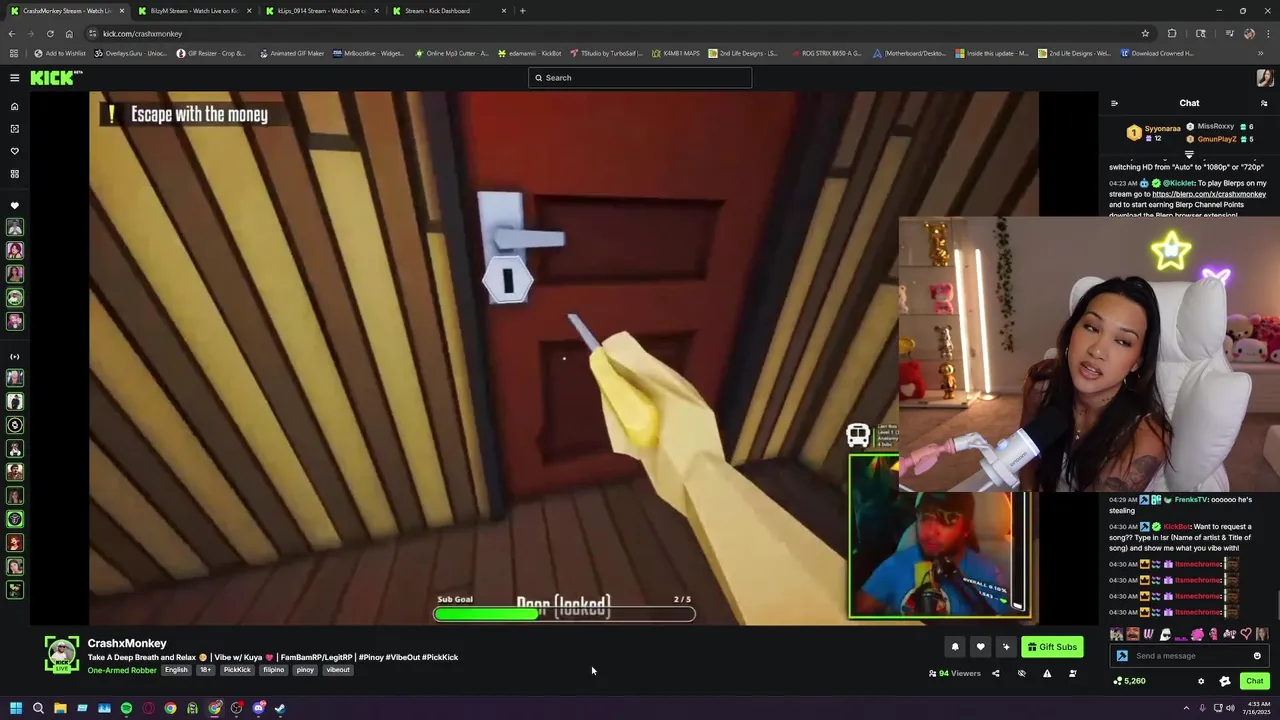Select the English tag
1280x720 pixels.
click(176, 670)
